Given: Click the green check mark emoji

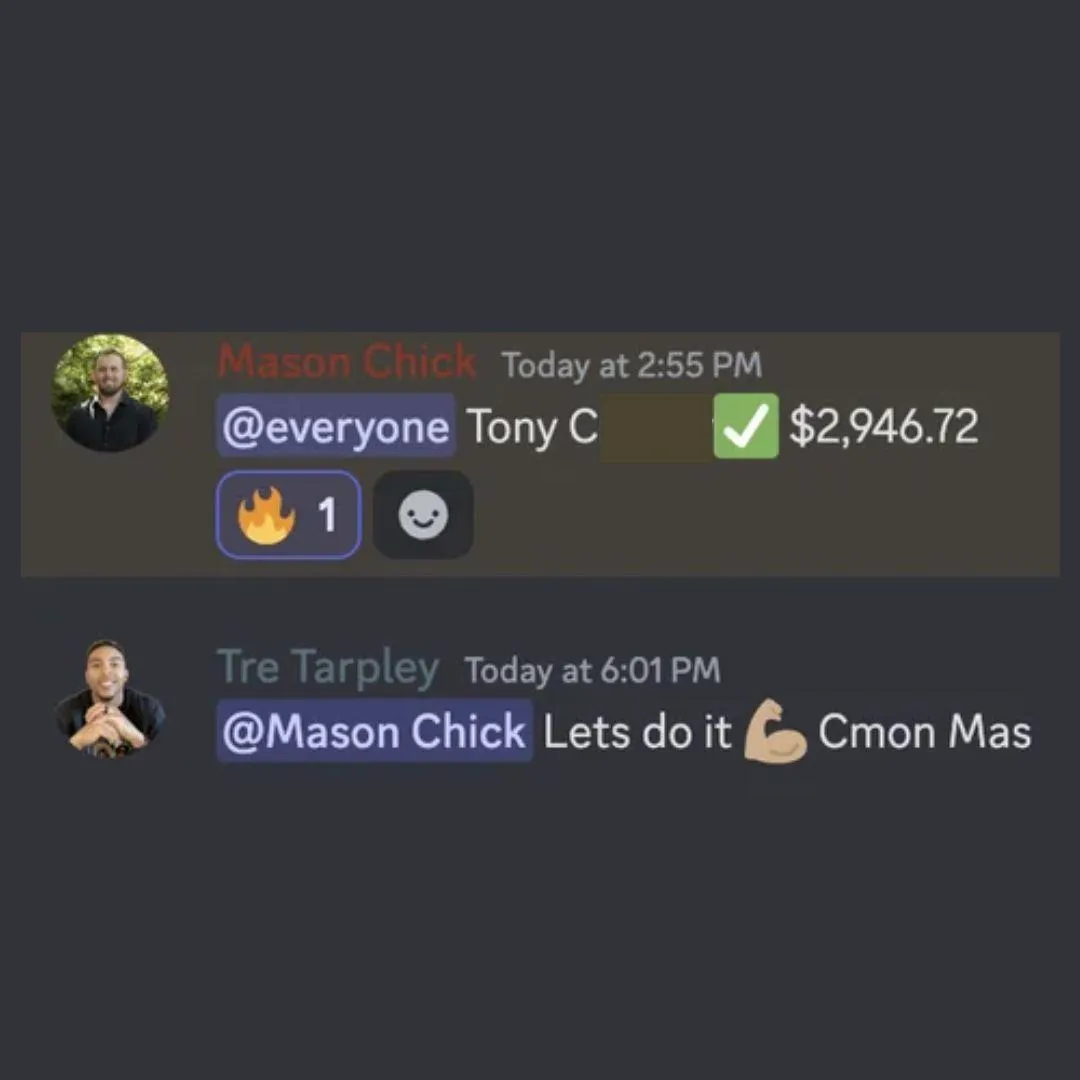Looking at the screenshot, I should (x=746, y=426).
